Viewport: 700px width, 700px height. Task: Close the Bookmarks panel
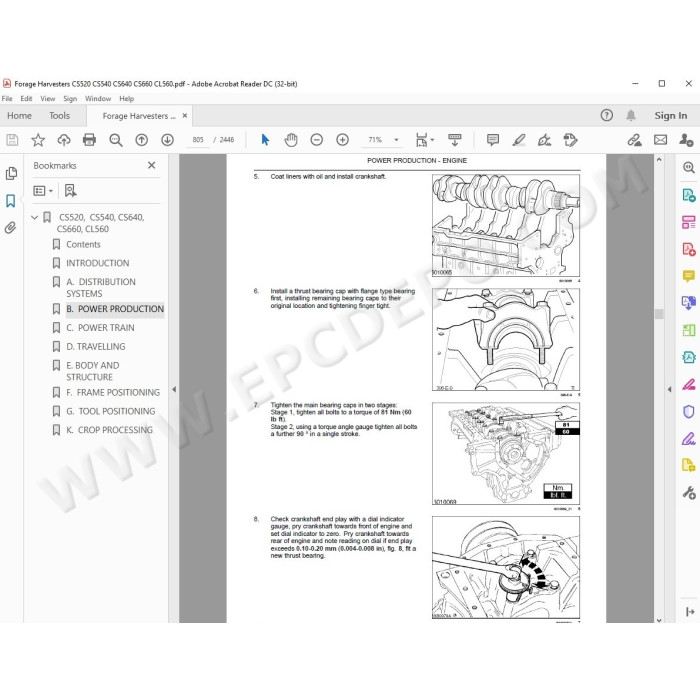[152, 165]
